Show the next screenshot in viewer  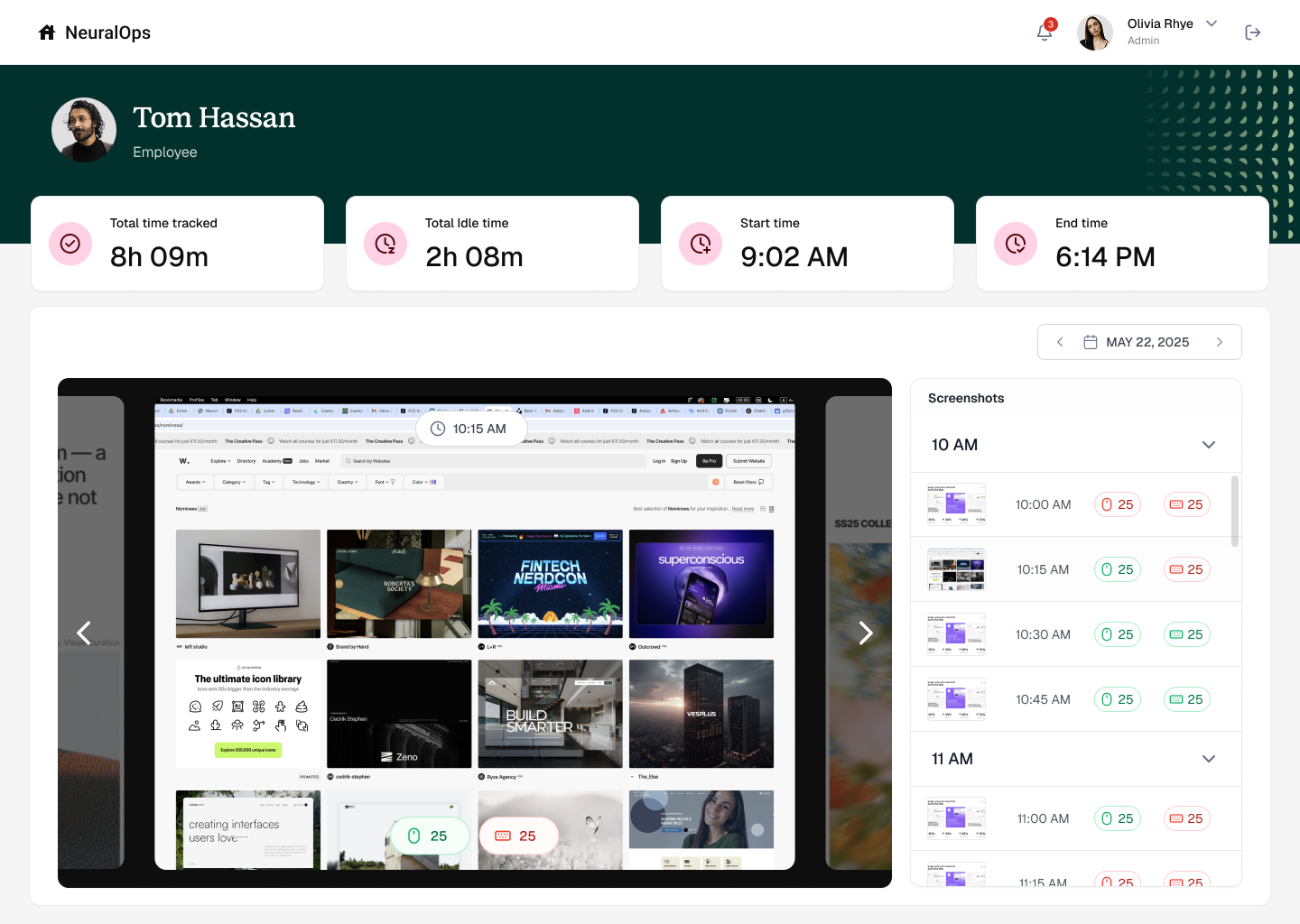(x=865, y=633)
